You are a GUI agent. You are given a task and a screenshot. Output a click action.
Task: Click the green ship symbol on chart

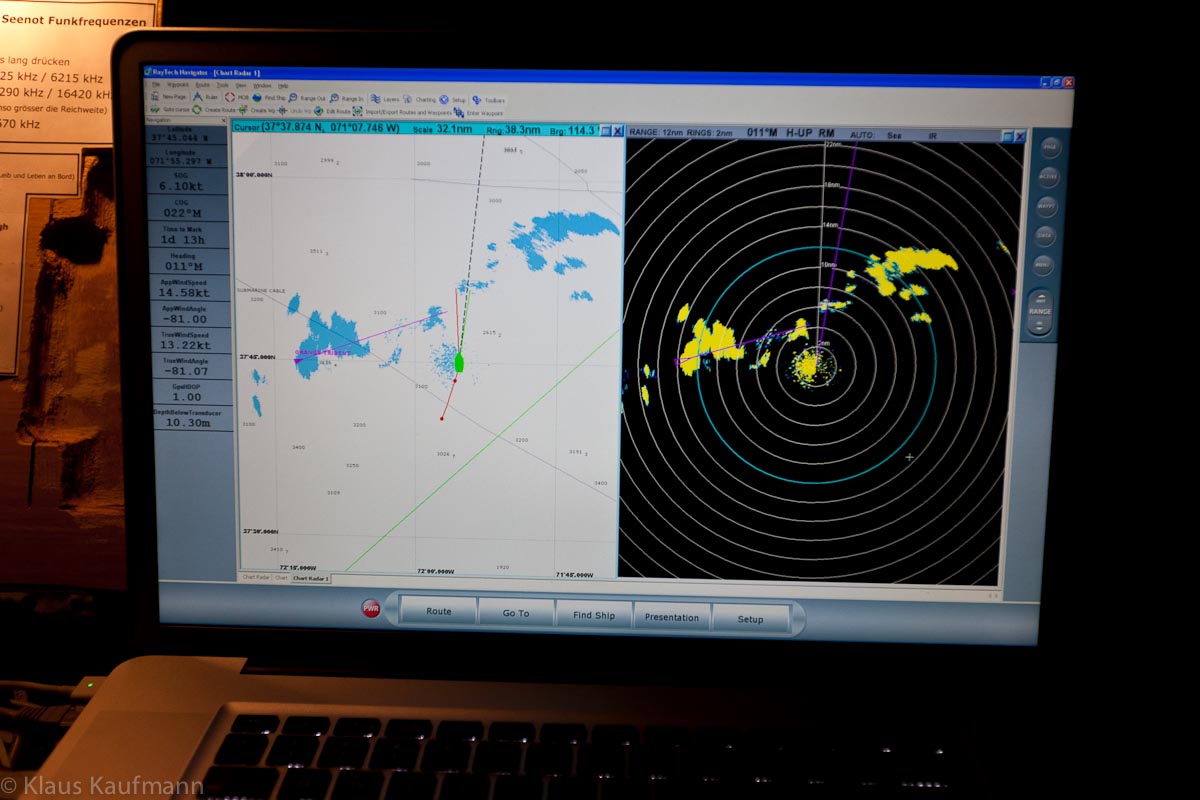pyautogui.click(x=460, y=361)
